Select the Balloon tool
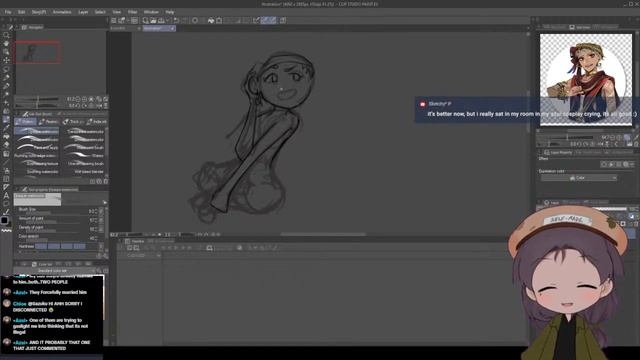This screenshot has width=640, height=360. pos(6,204)
